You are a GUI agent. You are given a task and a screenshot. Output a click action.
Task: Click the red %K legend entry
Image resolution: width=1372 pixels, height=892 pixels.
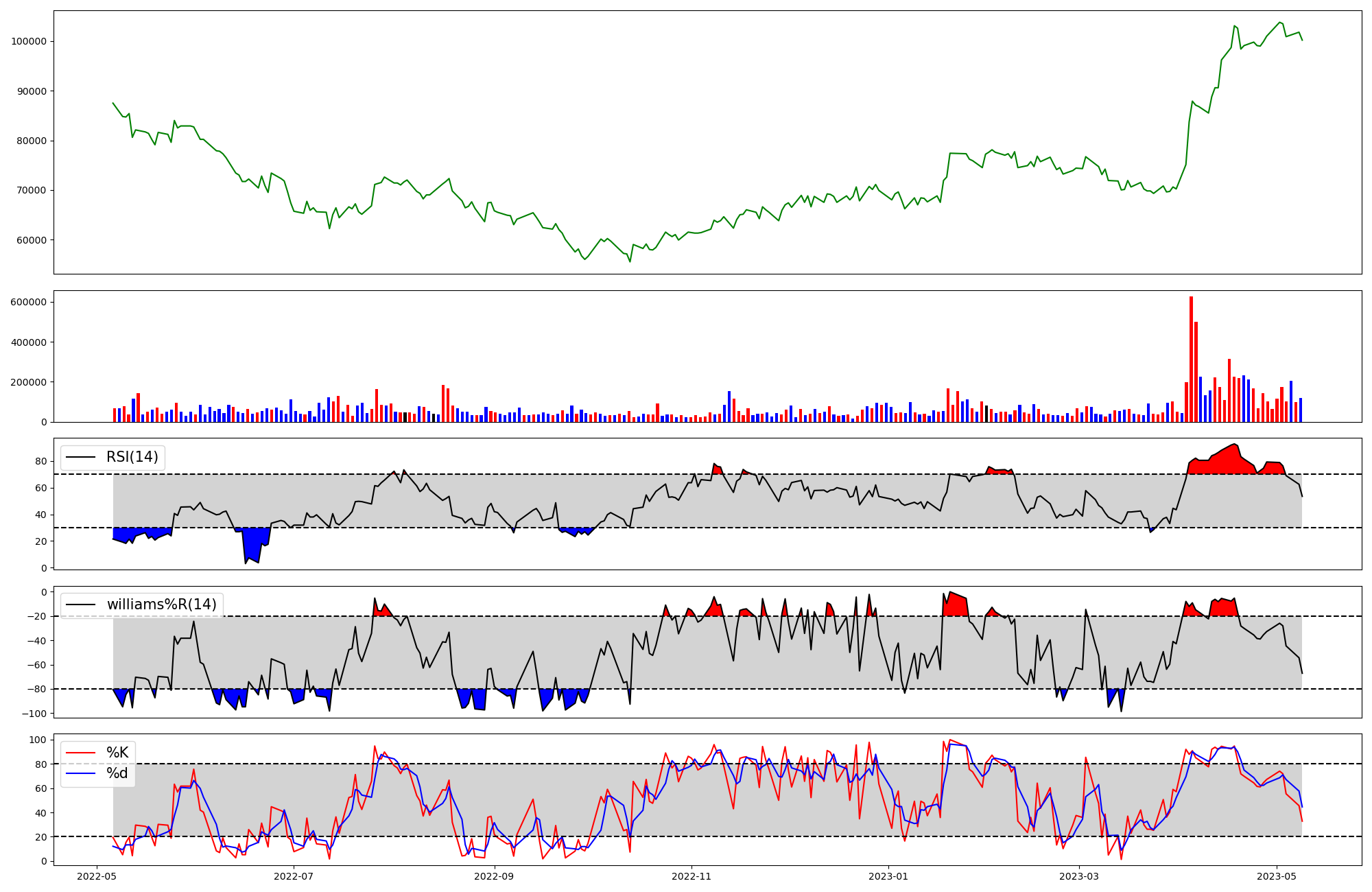pos(117,753)
